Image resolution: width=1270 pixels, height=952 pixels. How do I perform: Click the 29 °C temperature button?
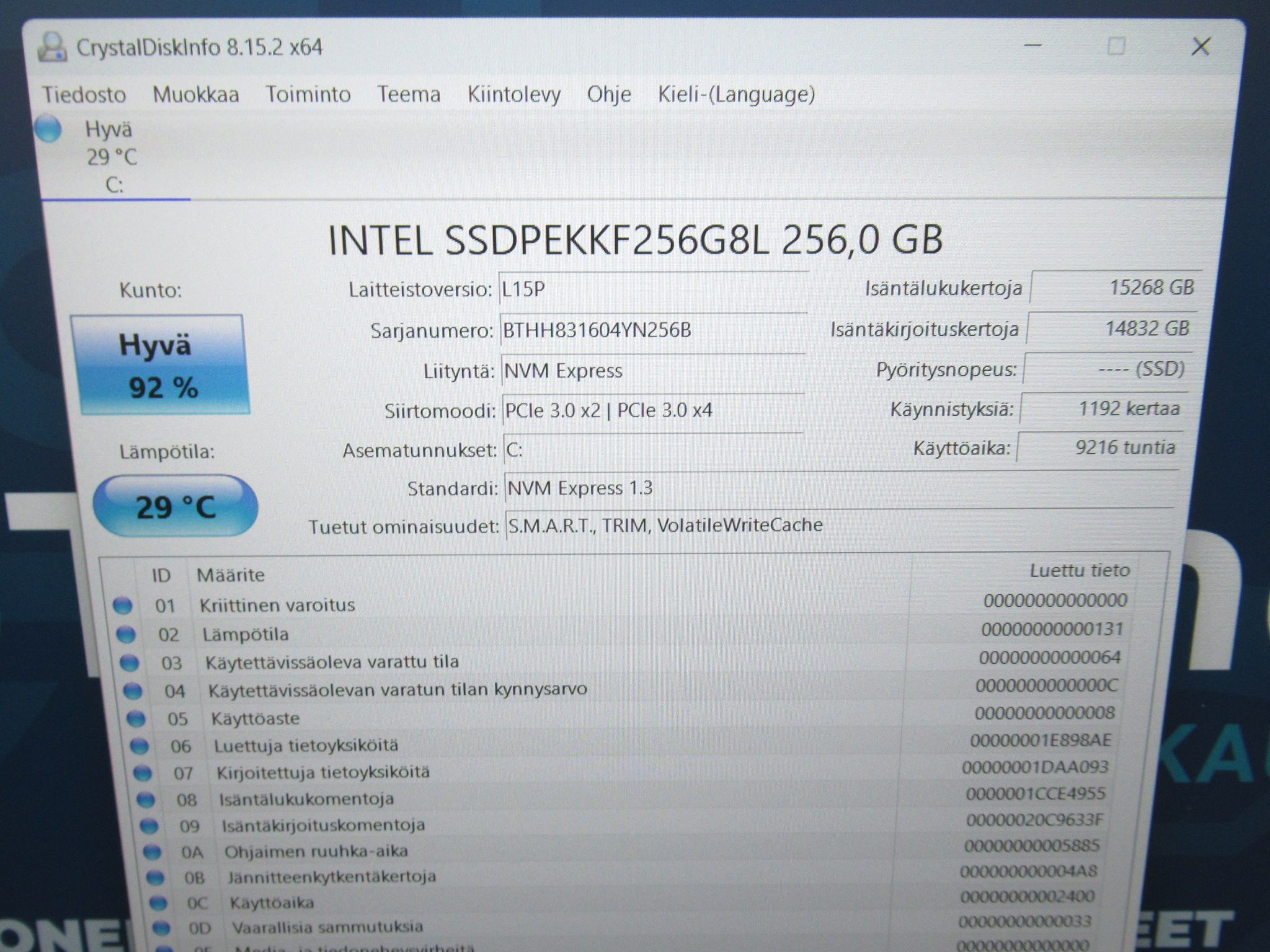coord(175,506)
